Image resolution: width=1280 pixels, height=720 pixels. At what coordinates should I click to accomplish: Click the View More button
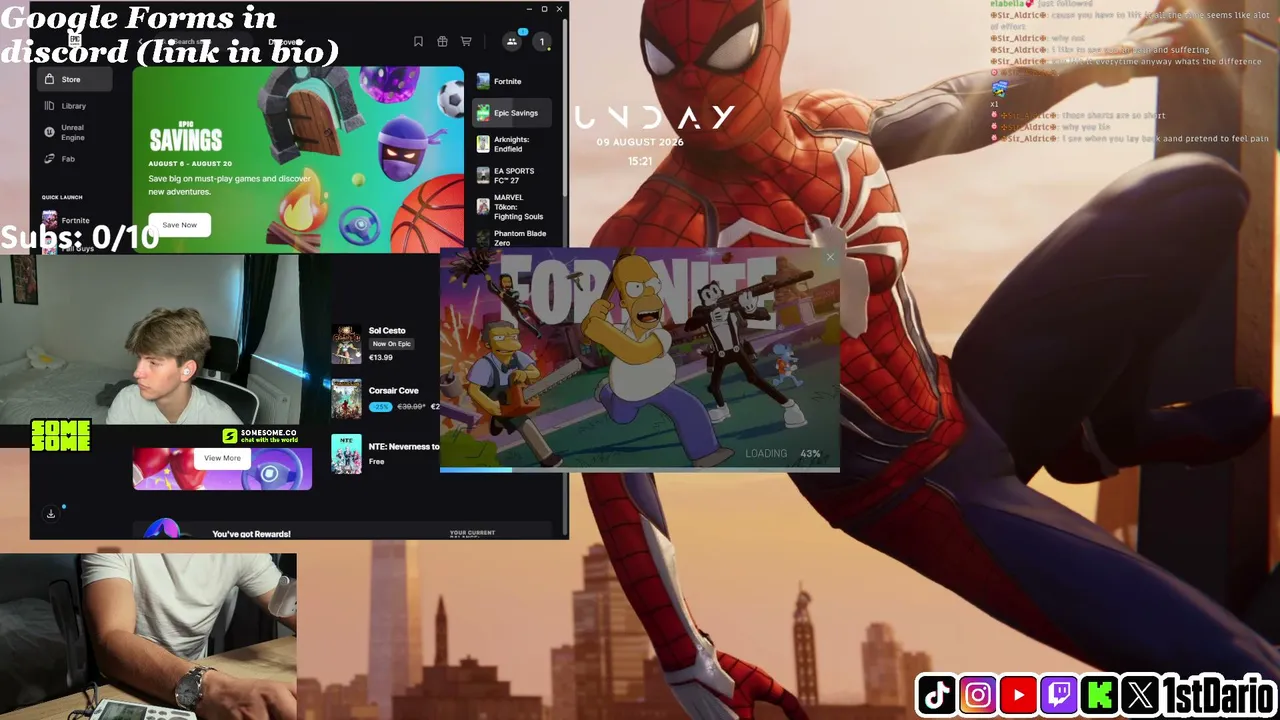[222, 458]
